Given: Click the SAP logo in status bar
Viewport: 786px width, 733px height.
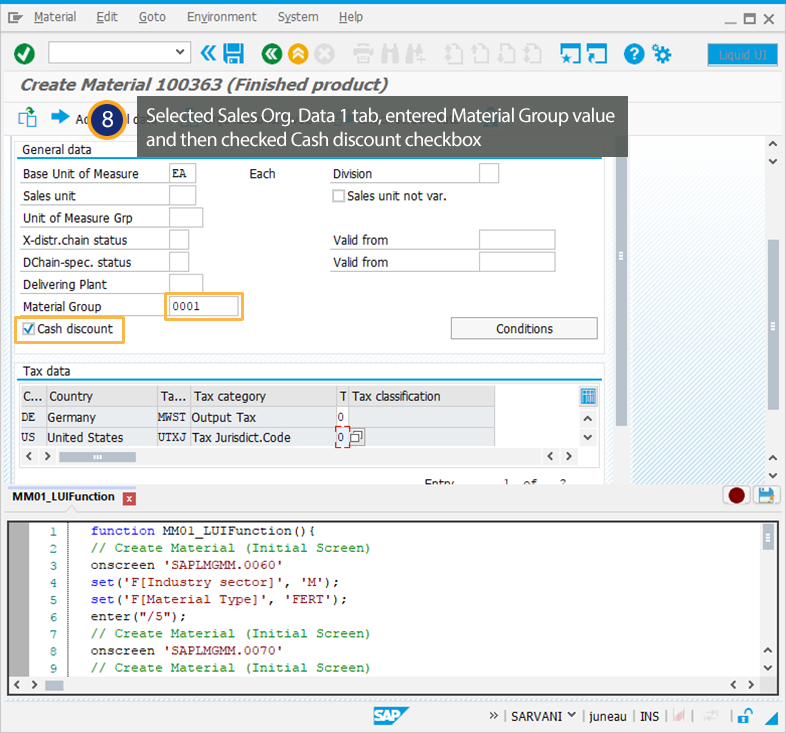Looking at the screenshot, I should (x=390, y=715).
